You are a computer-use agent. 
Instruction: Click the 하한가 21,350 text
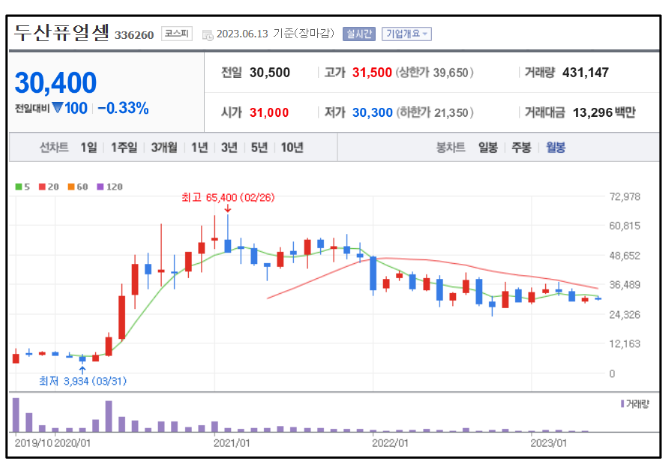tap(435, 113)
